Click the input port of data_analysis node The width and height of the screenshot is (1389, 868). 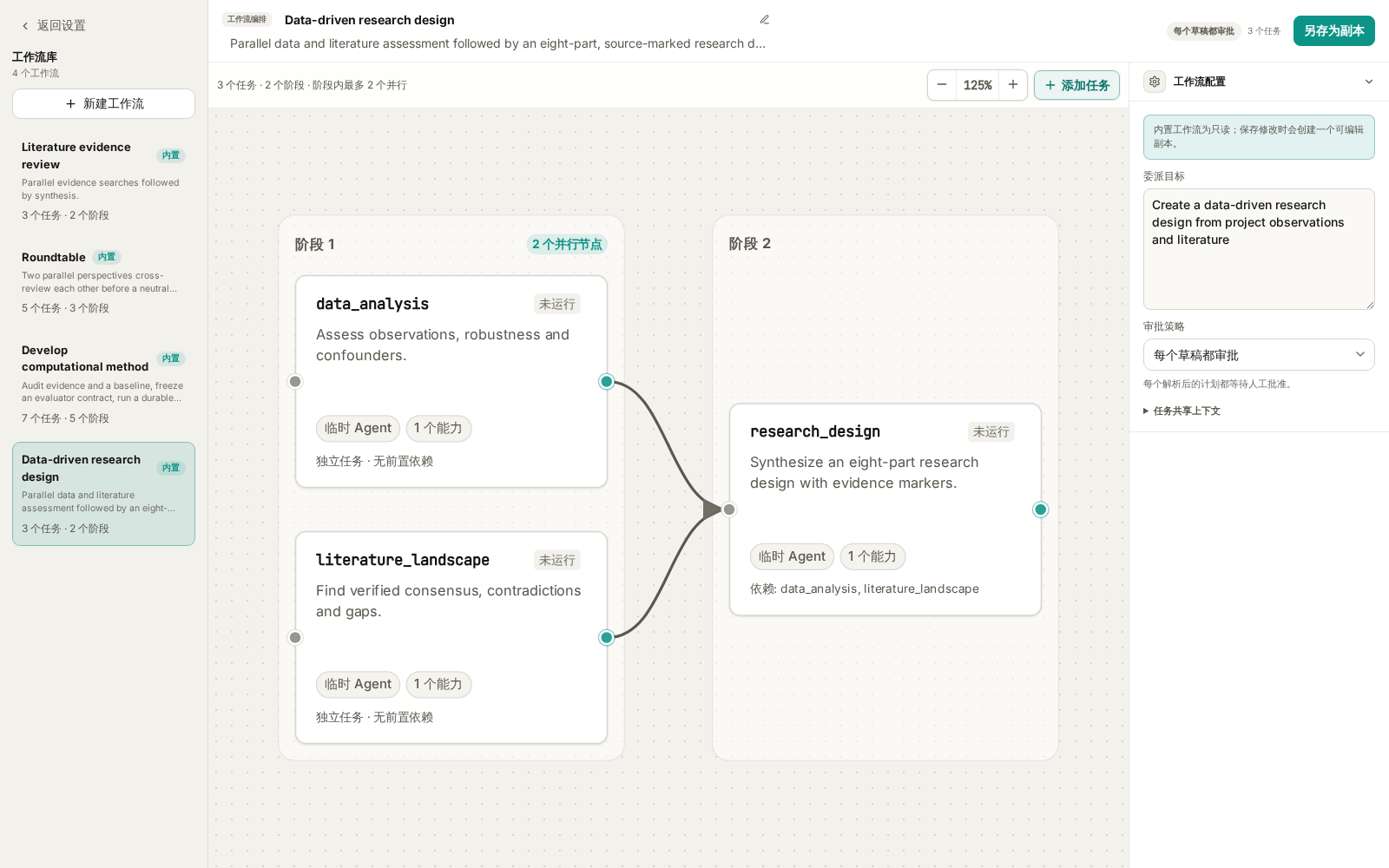click(295, 382)
